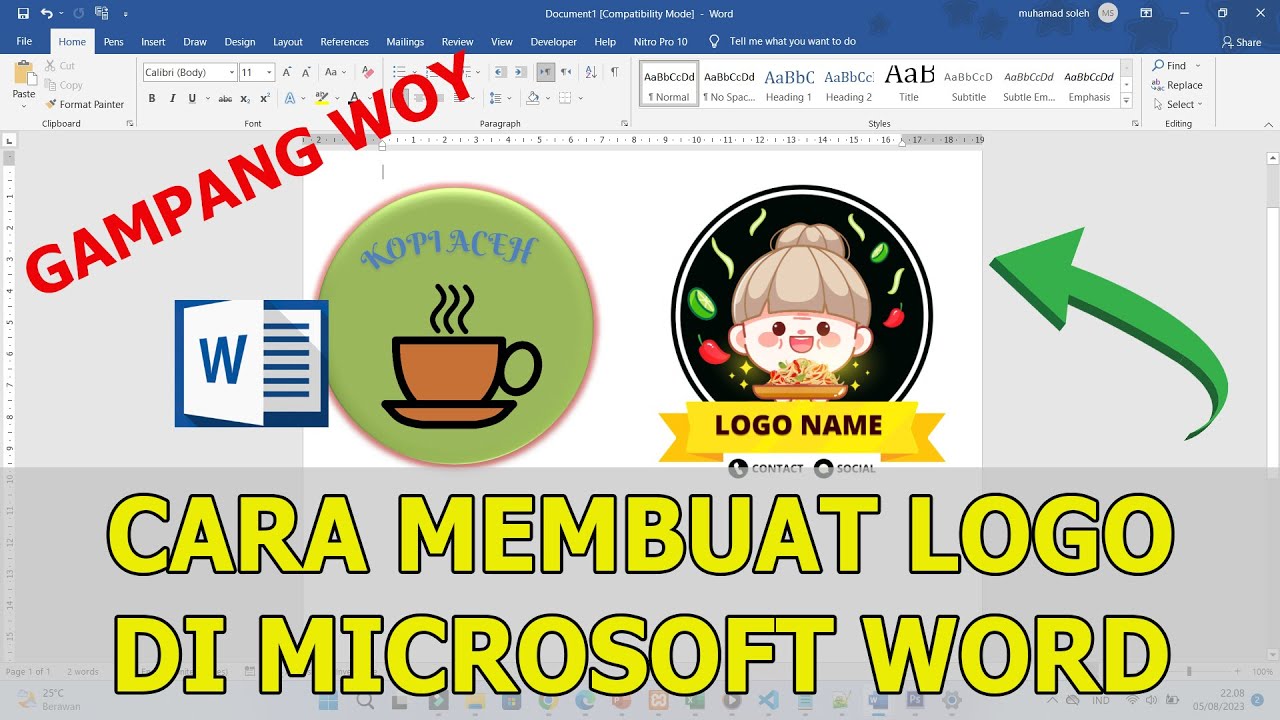Set right-to-left text direction
Image resolution: width=1280 pixels, height=720 pixels.
pyautogui.click(x=566, y=72)
